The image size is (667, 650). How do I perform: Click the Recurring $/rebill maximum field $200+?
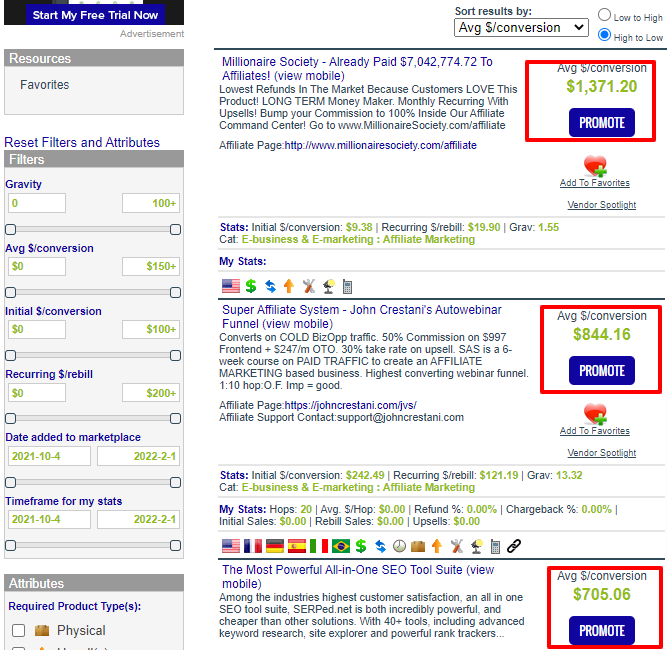pyautogui.click(x=151, y=393)
